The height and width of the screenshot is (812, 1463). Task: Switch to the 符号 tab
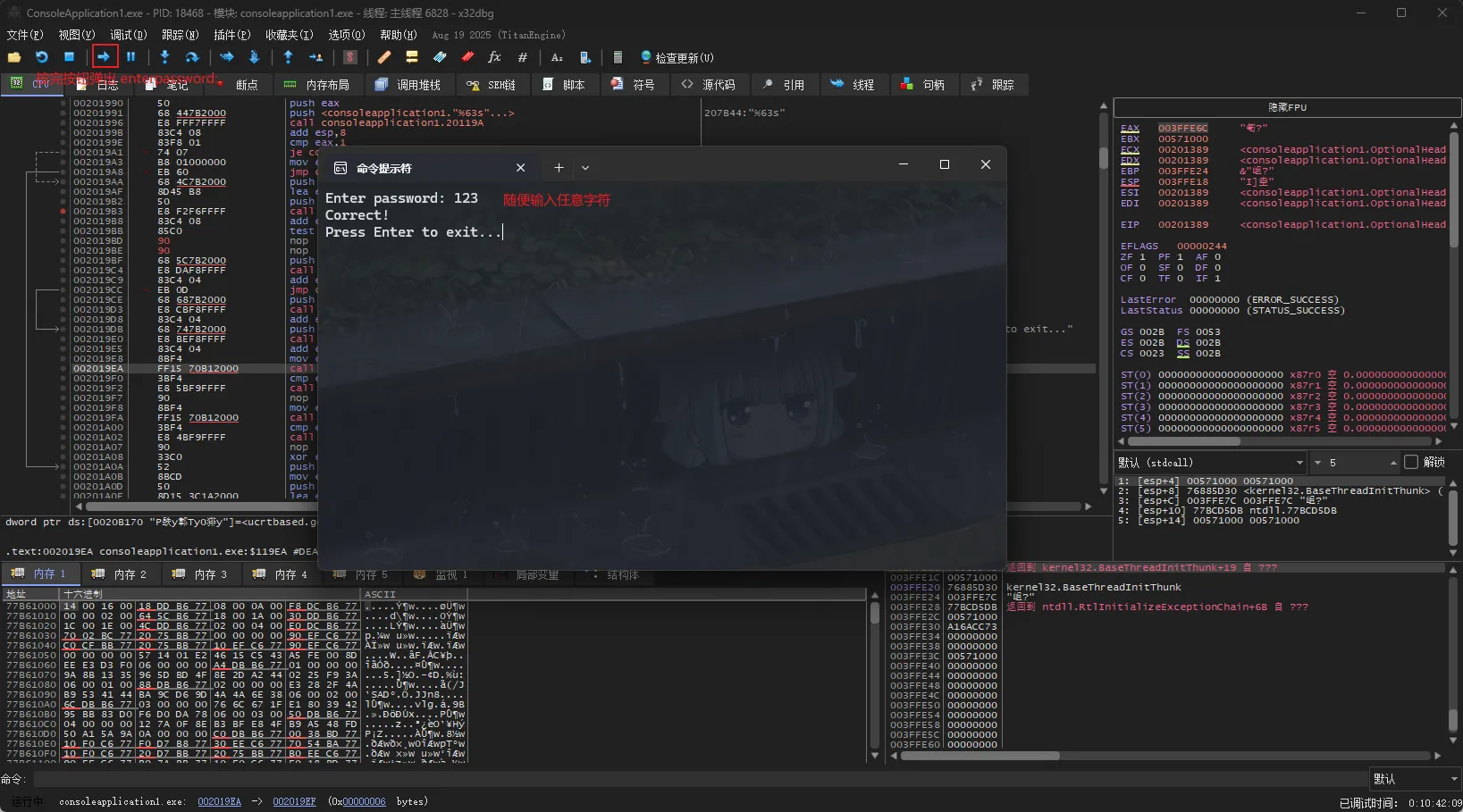click(x=634, y=85)
